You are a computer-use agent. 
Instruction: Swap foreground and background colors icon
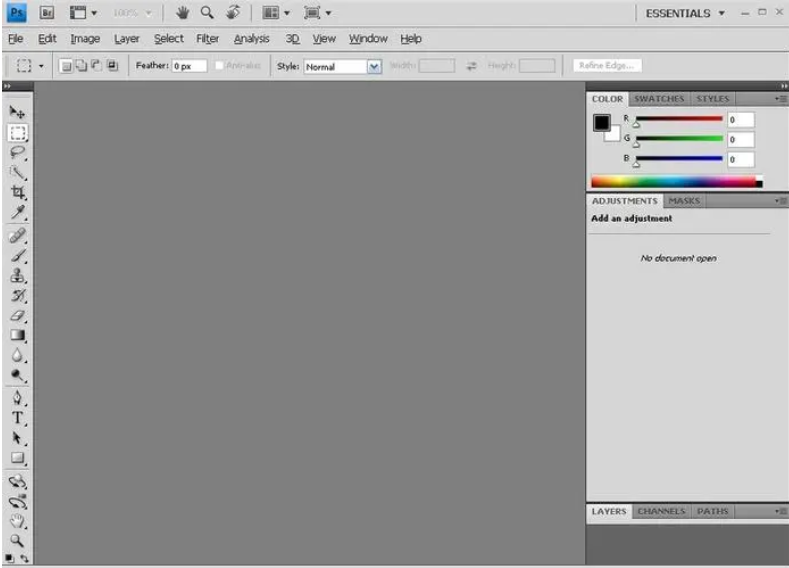(x=25, y=558)
